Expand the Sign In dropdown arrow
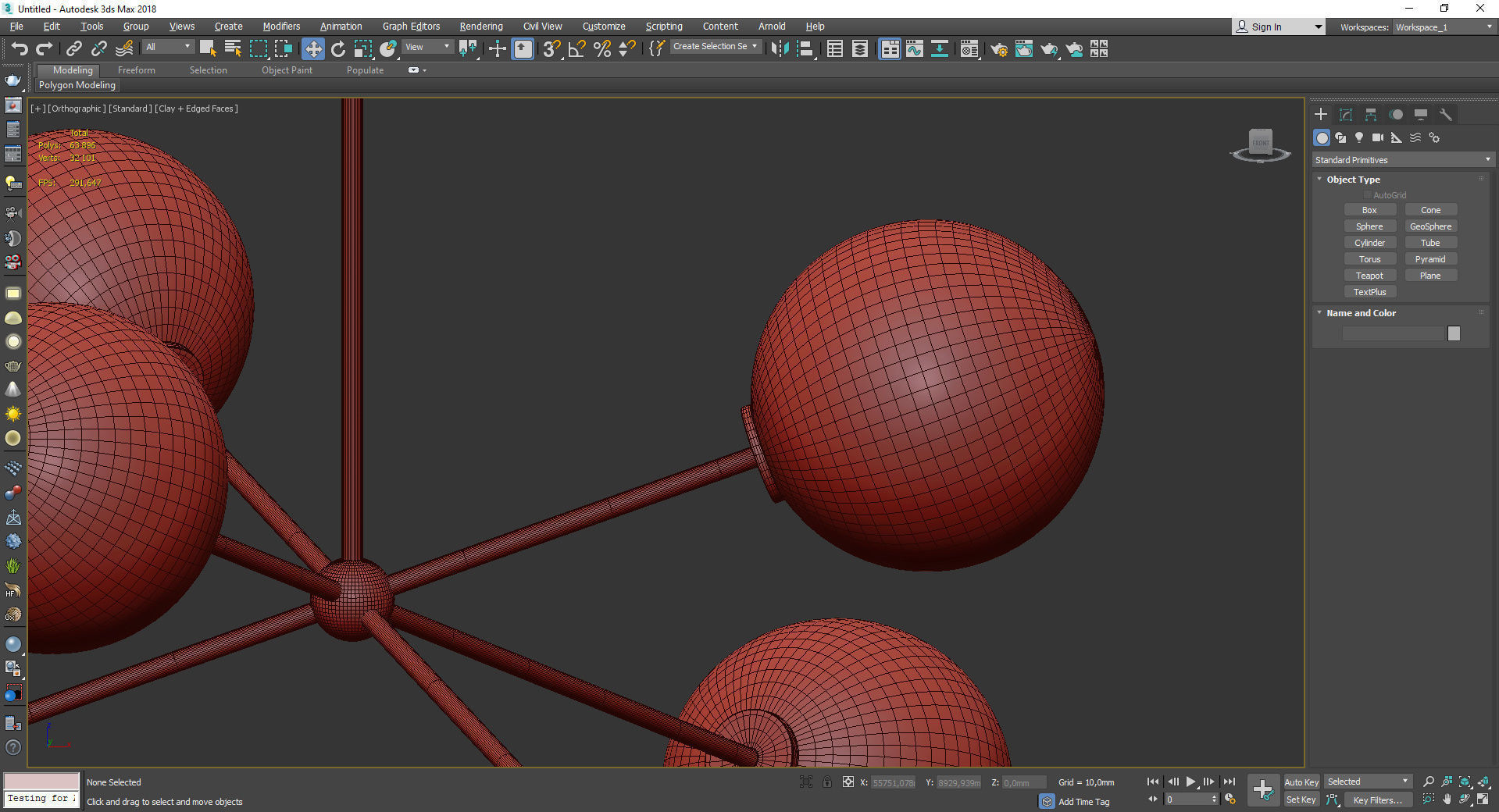This screenshot has height=812, width=1499. pyautogui.click(x=1319, y=27)
